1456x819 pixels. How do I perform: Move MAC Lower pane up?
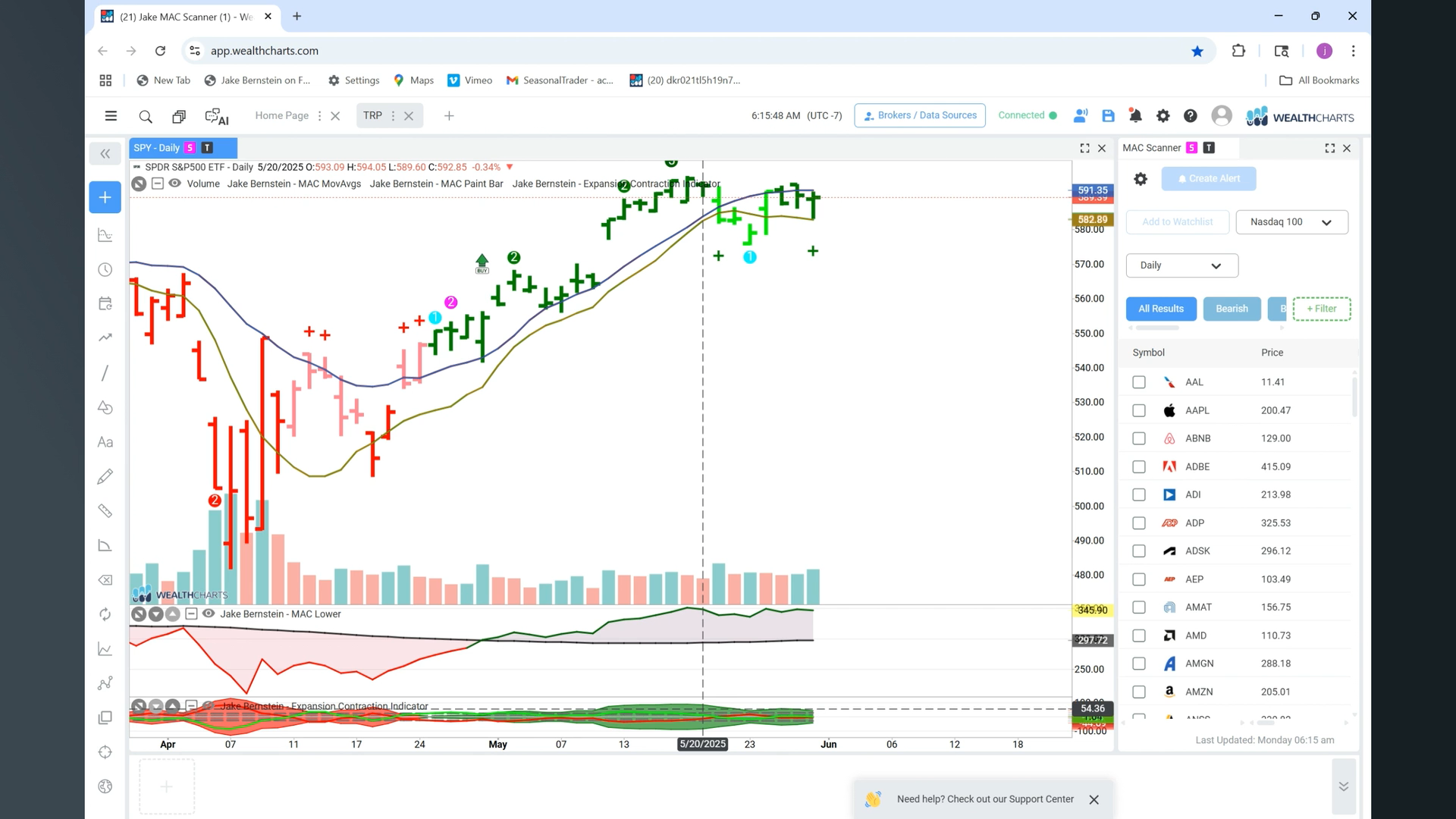[x=173, y=613]
